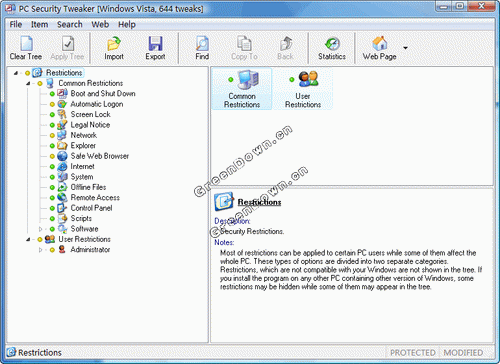Screen dimensions: 500x364
Task: Open the Item menu
Action: click(x=39, y=25)
